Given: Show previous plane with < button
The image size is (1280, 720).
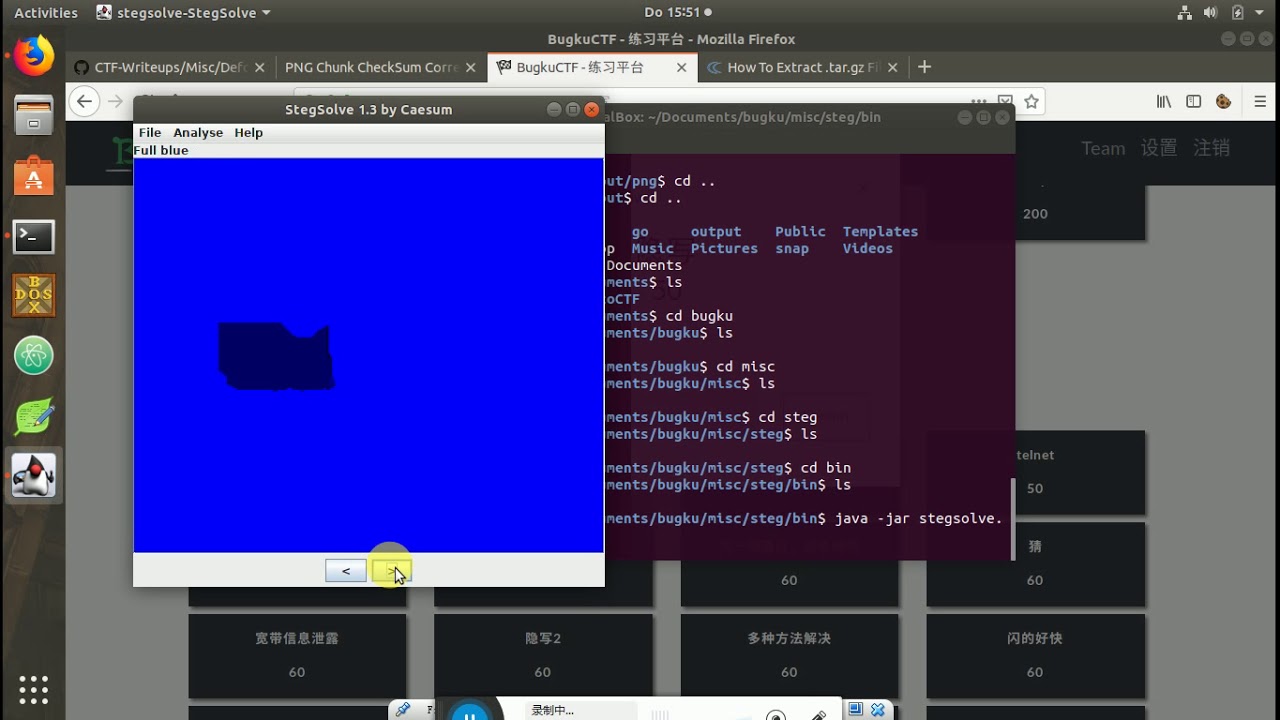Looking at the screenshot, I should point(346,571).
